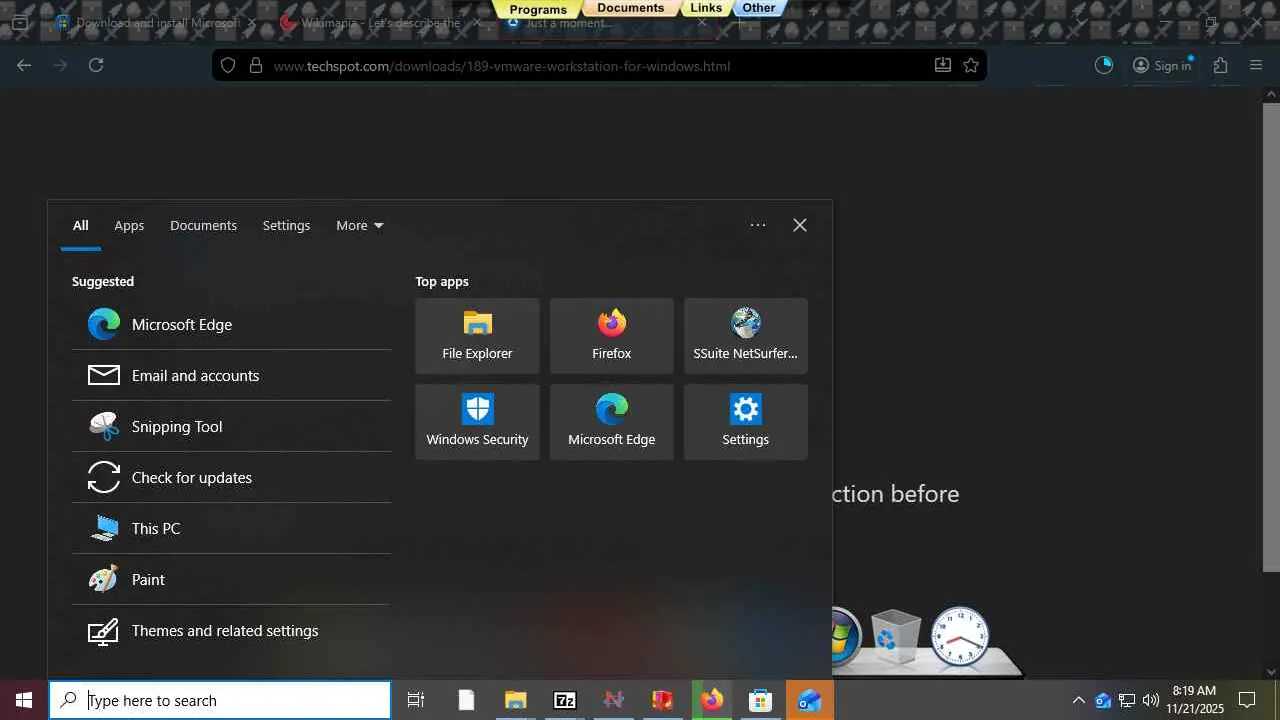
Task: Select the Programs dock tab
Action: click(538, 9)
